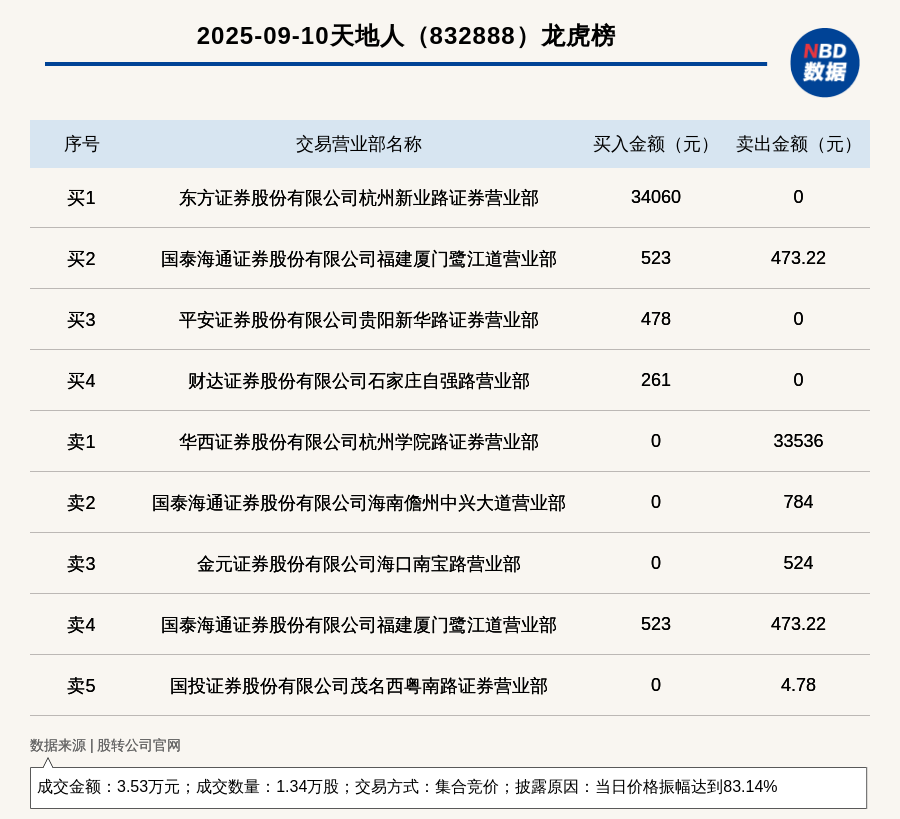Click the summary box starting 成交金额：3.53万元
This screenshot has width=900, height=819.
tap(448, 787)
